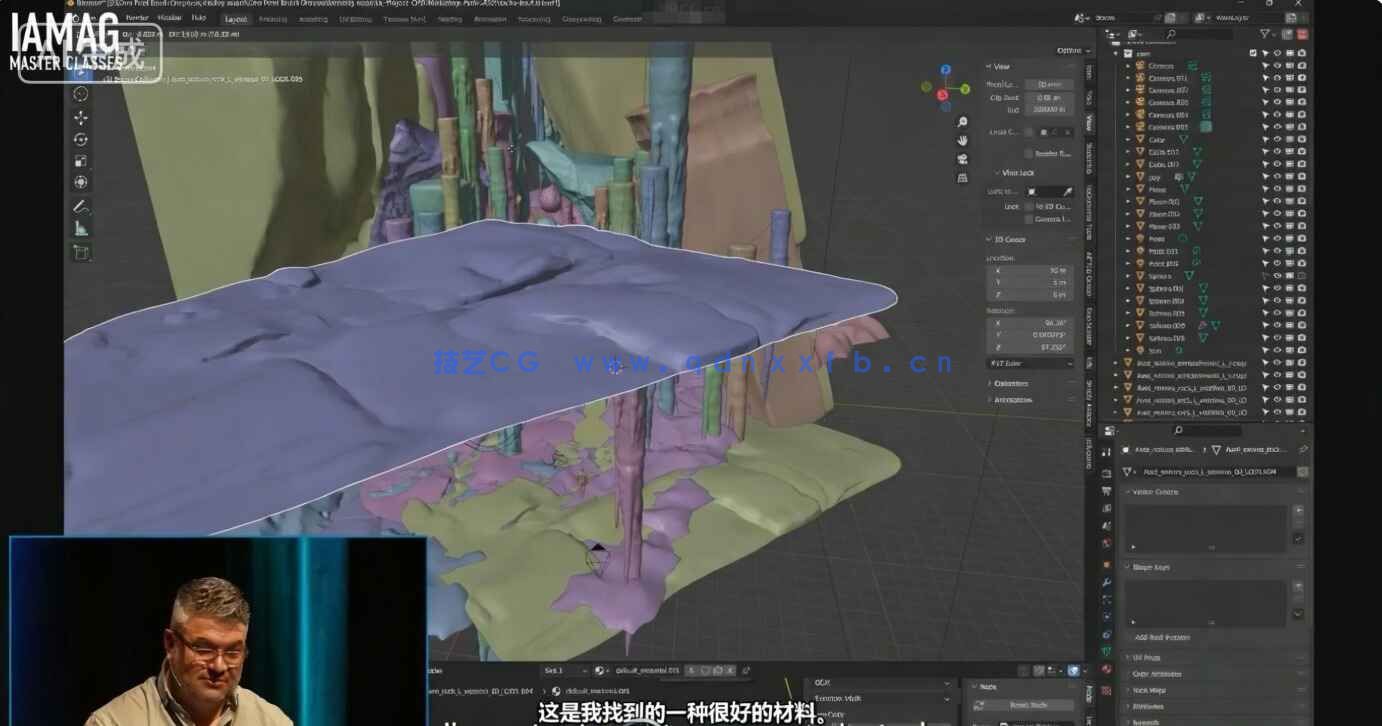This screenshot has height=726, width=1382.
Task: Click the pan hand icon in the viewport
Action: (962, 141)
